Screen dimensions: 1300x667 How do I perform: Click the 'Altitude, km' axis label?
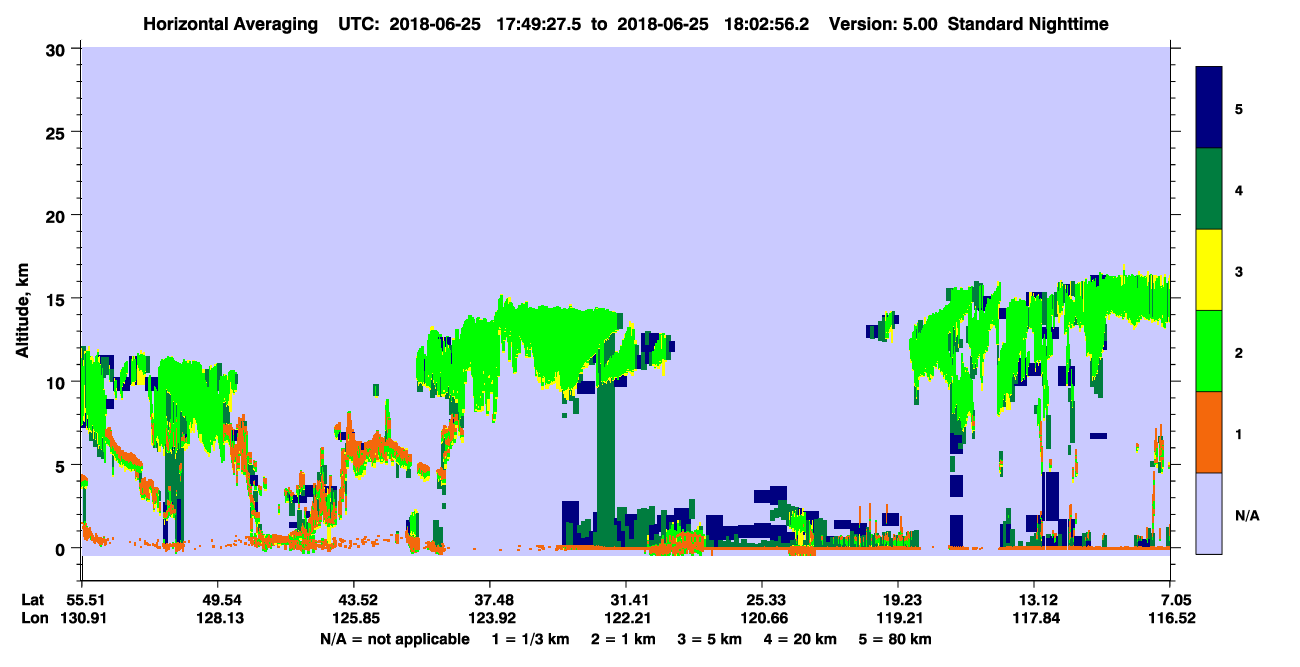pyautogui.click(x=22, y=313)
